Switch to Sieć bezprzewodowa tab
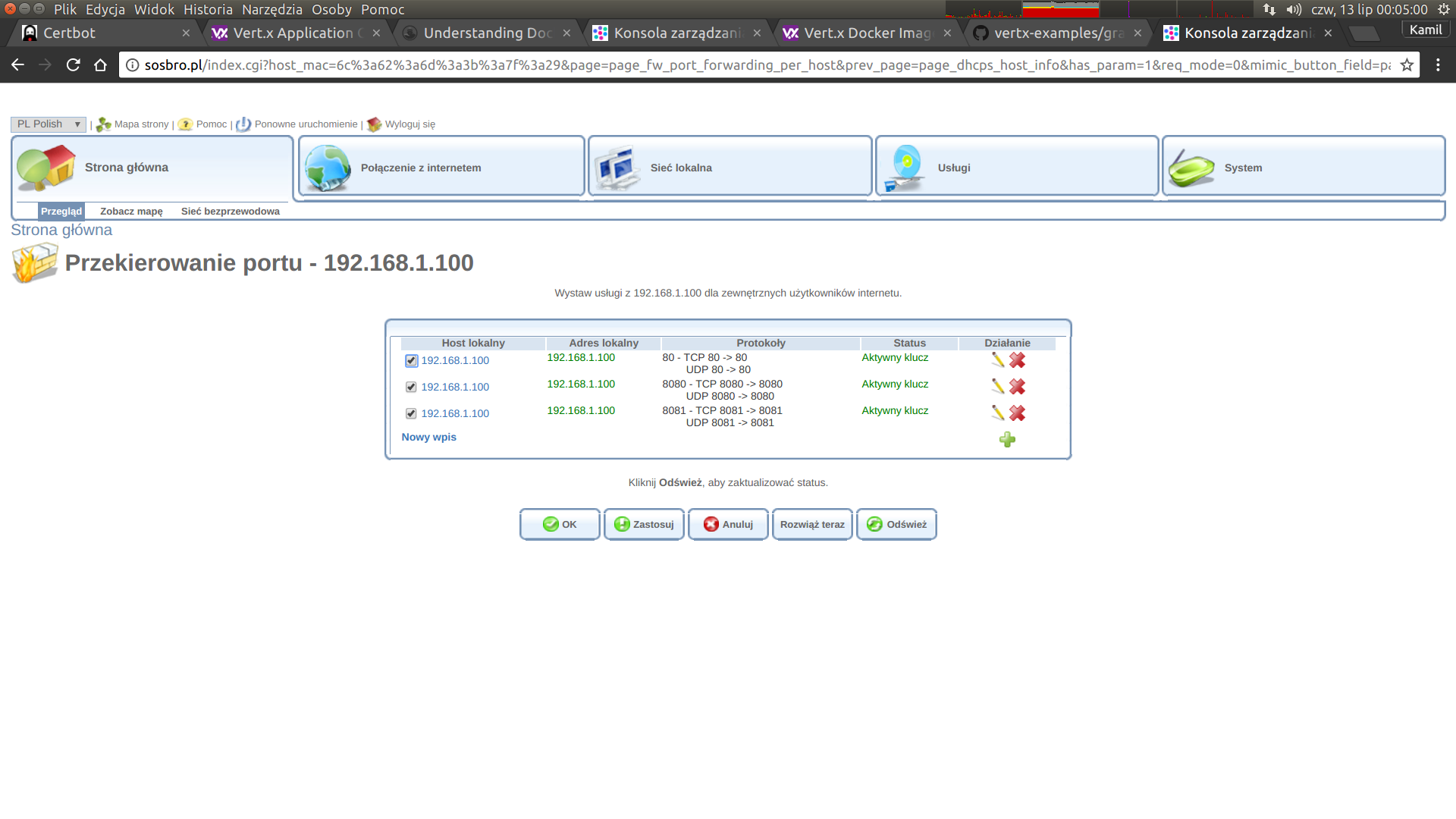Image resolution: width=1456 pixels, height=819 pixels. tap(231, 212)
